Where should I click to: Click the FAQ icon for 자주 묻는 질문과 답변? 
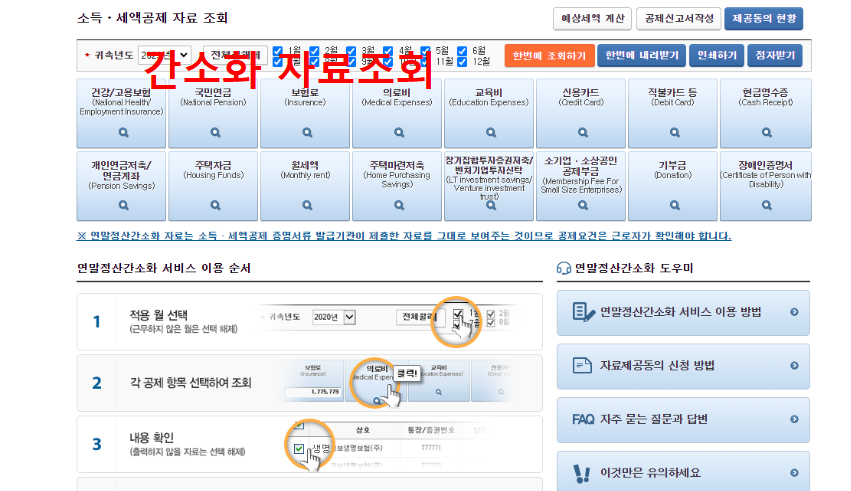click(583, 419)
